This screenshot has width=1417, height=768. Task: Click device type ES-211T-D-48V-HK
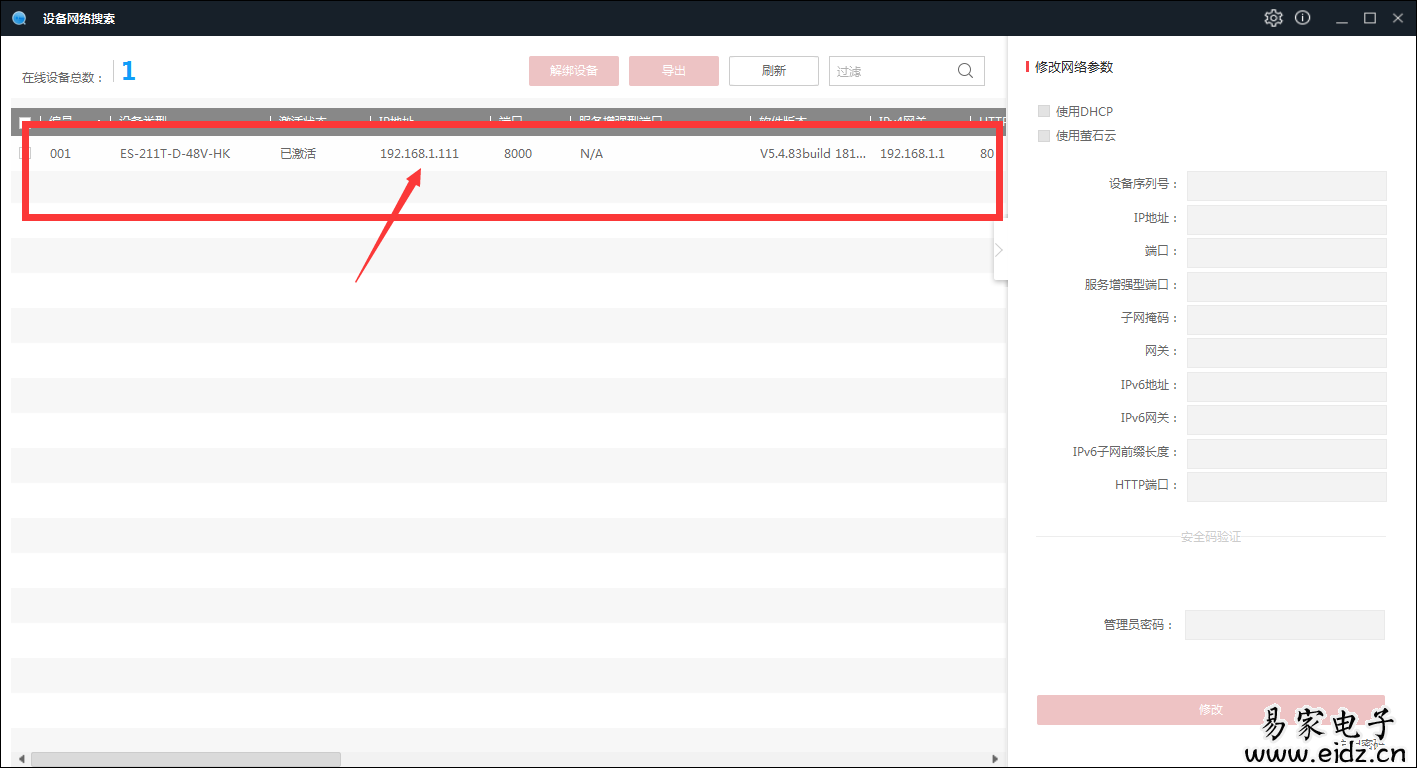175,154
